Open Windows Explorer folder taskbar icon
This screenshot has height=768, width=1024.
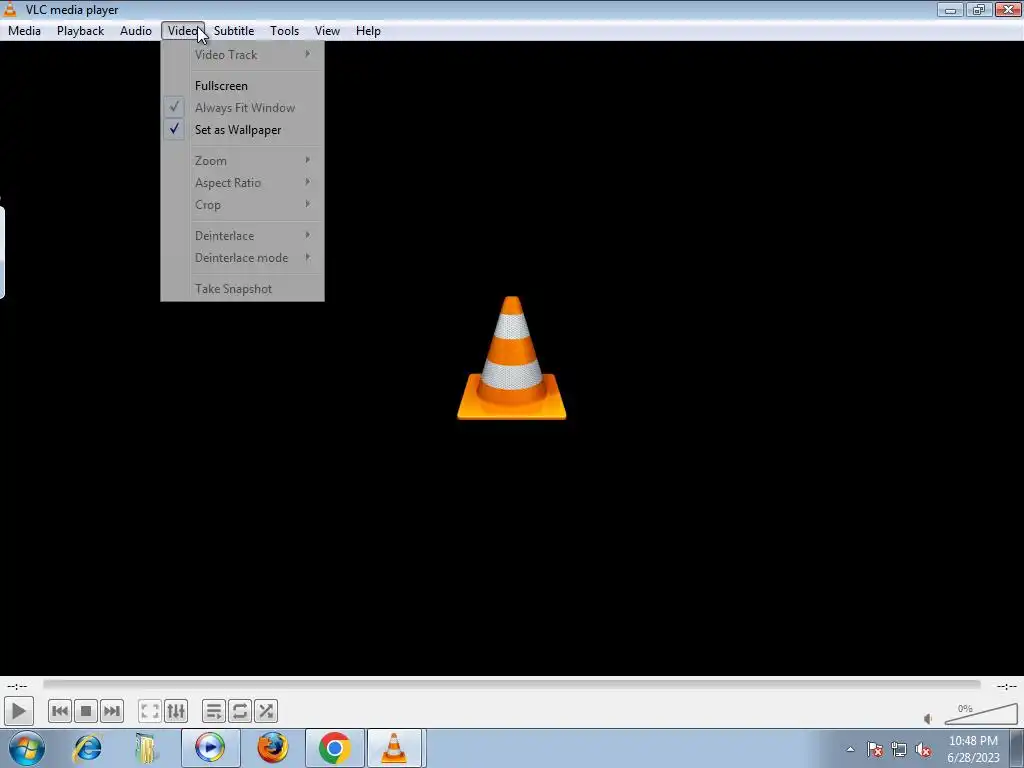146,748
